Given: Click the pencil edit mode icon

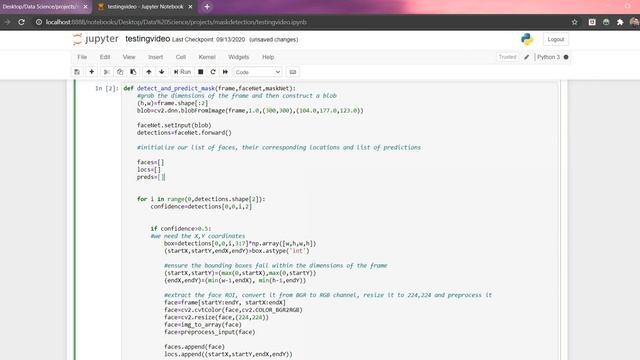Looking at the screenshot, I should pos(527,57).
